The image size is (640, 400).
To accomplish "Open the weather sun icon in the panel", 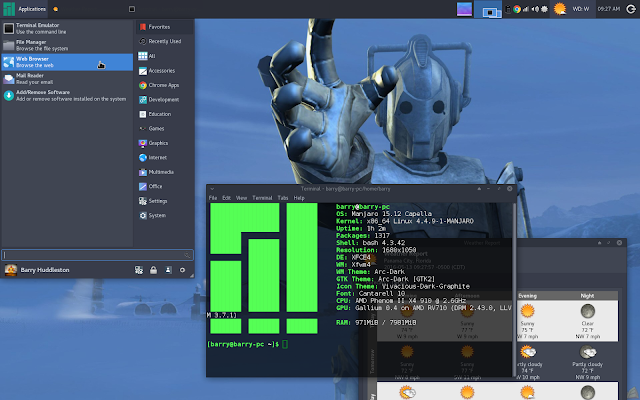I will coord(560,9).
